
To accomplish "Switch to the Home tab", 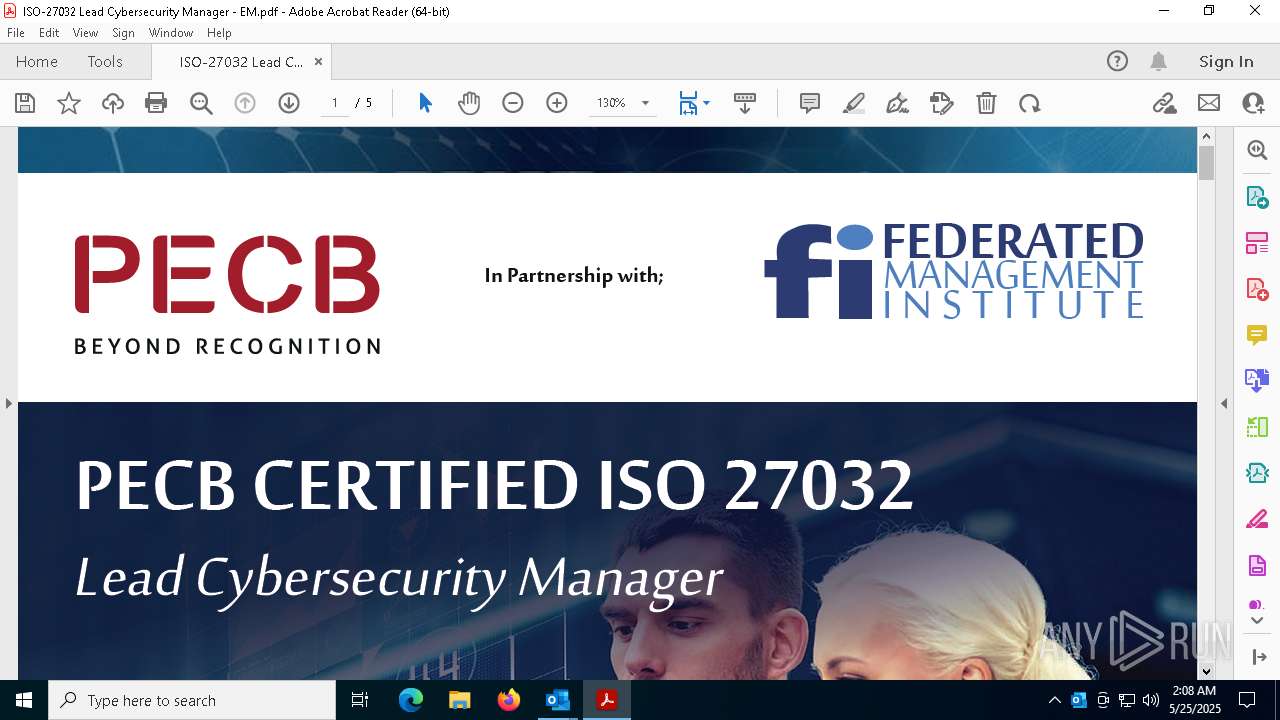I will pyautogui.click(x=37, y=61).
